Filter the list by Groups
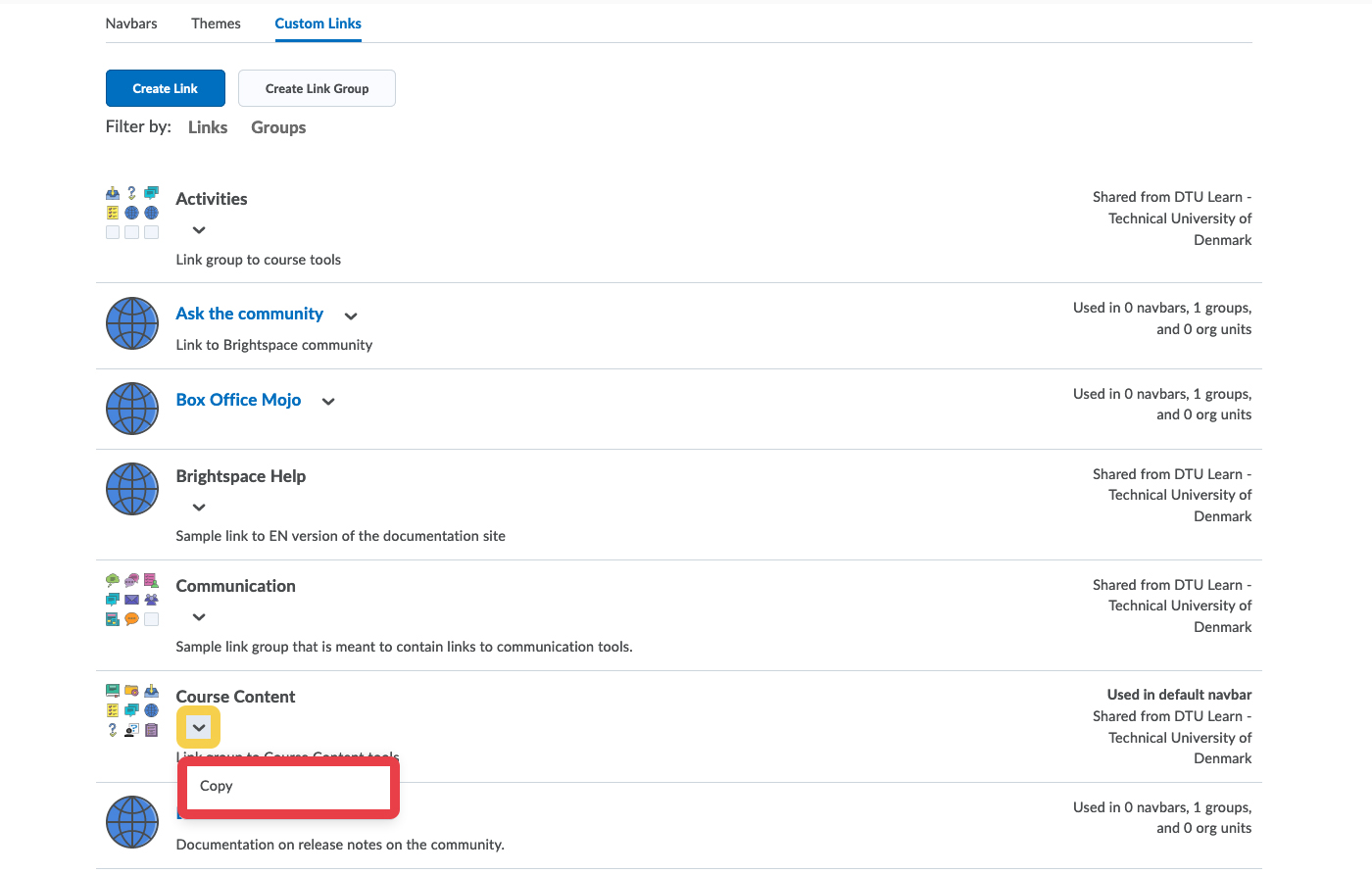The height and width of the screenshot is (874, 1372). click(x=278, y=127)
